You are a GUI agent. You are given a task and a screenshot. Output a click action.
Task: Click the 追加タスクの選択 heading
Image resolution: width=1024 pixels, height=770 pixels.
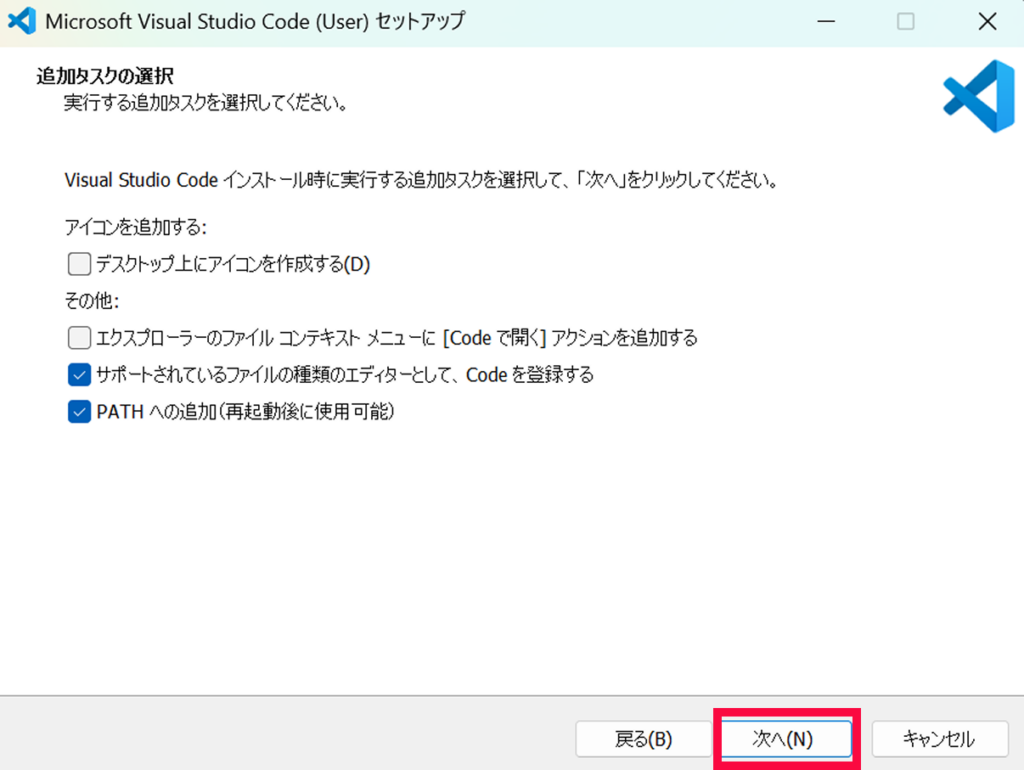pyautogui.click(x=103, y=75)
